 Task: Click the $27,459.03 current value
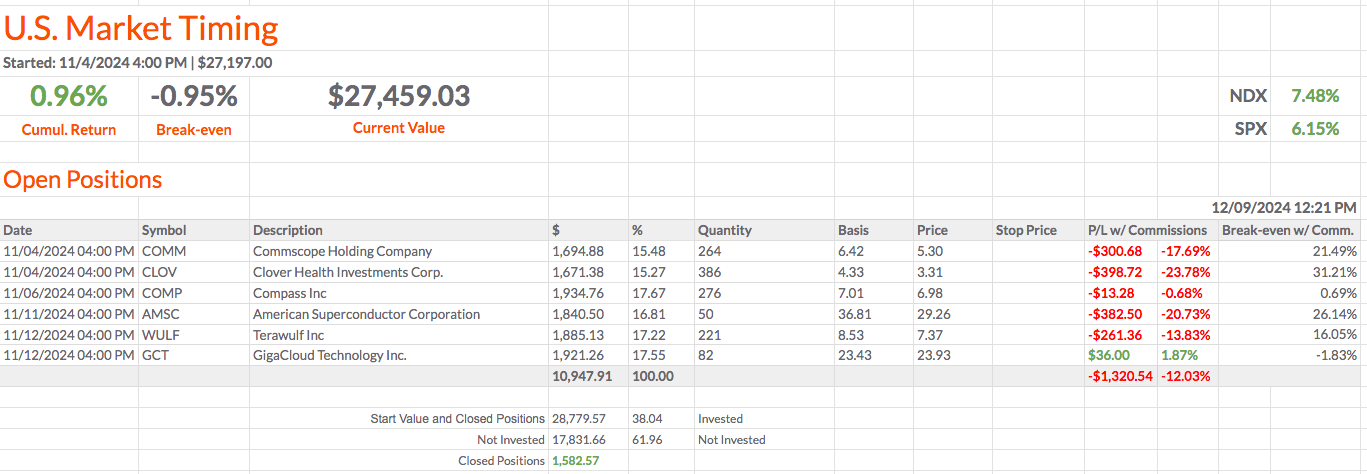(399, 96)
